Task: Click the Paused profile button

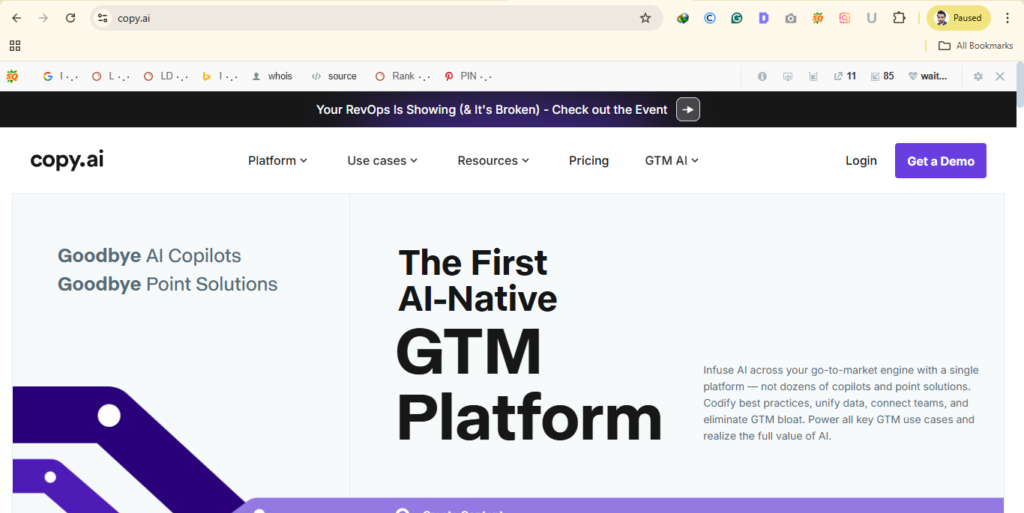Action: coord(959,18)
